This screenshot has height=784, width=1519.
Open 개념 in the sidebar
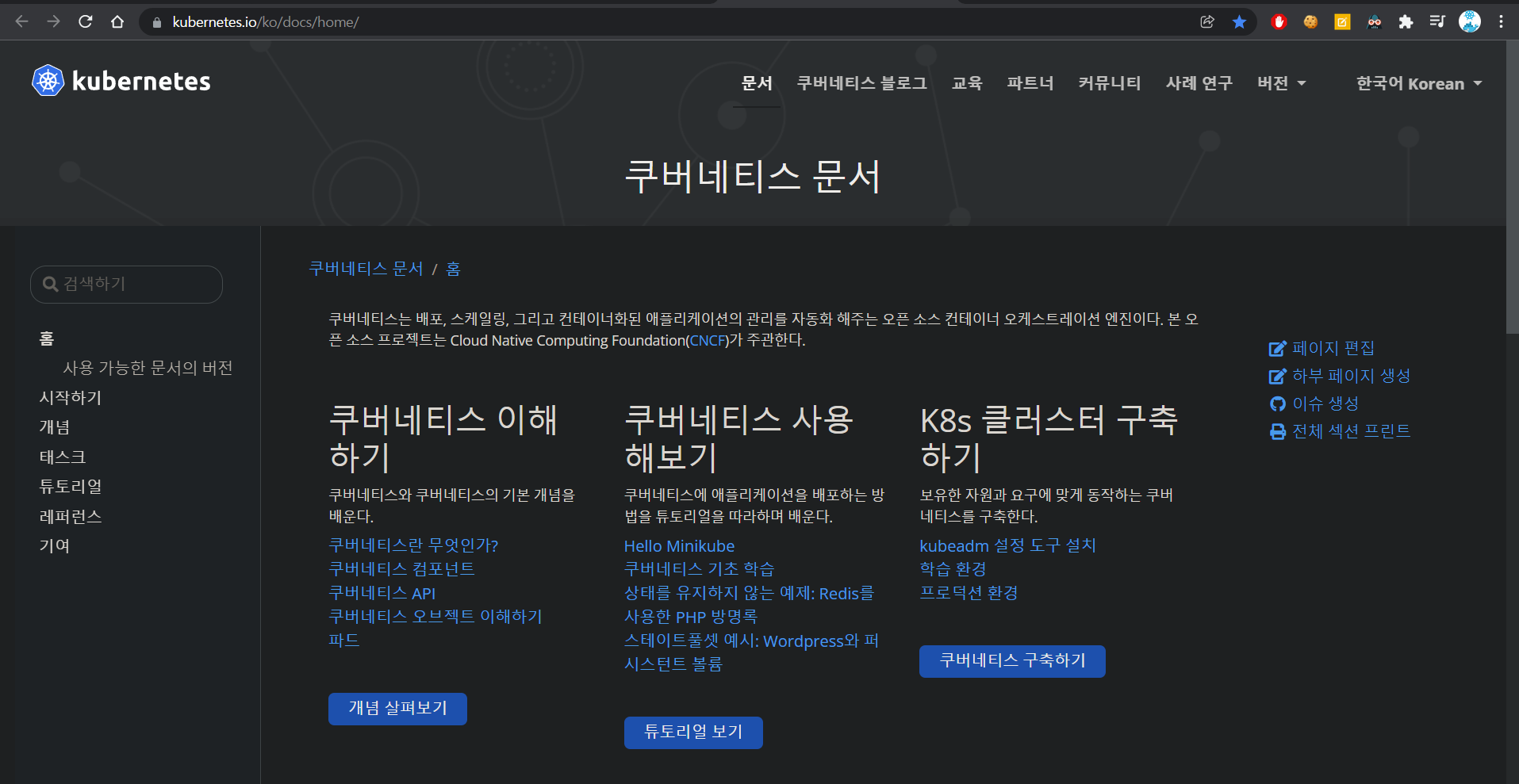pos(55,427)
